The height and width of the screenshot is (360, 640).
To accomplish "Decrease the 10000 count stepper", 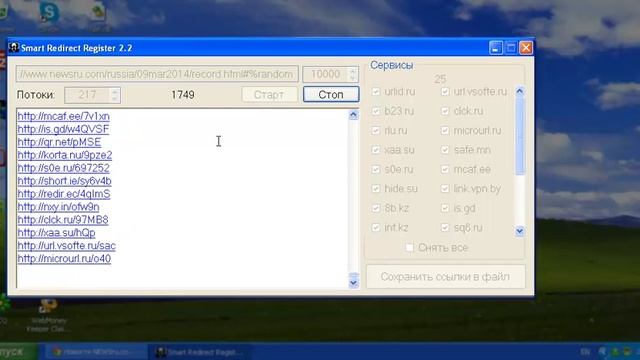I will click(353, 78).
